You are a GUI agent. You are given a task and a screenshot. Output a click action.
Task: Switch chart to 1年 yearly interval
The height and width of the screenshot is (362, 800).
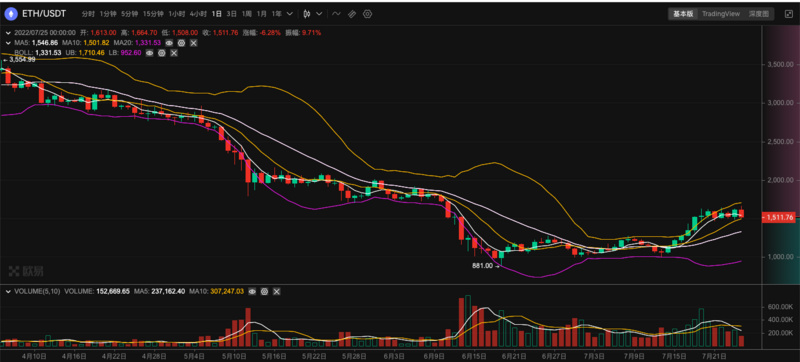coord(276,14)
